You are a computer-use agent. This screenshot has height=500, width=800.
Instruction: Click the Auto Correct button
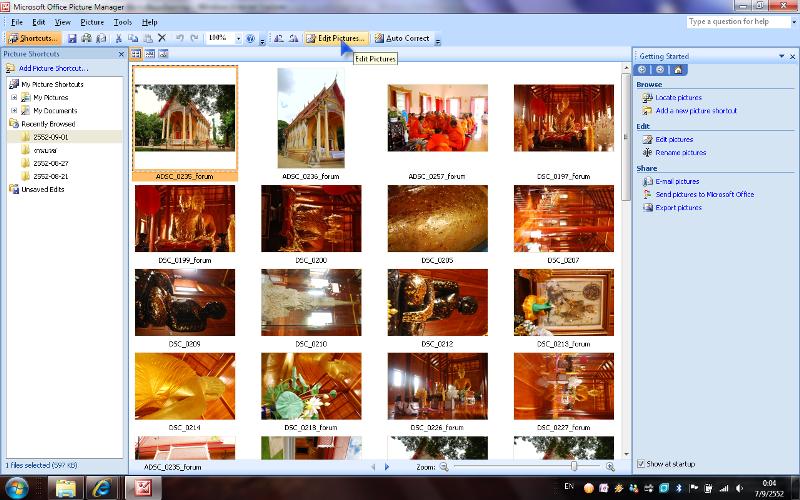pos(402,38)
